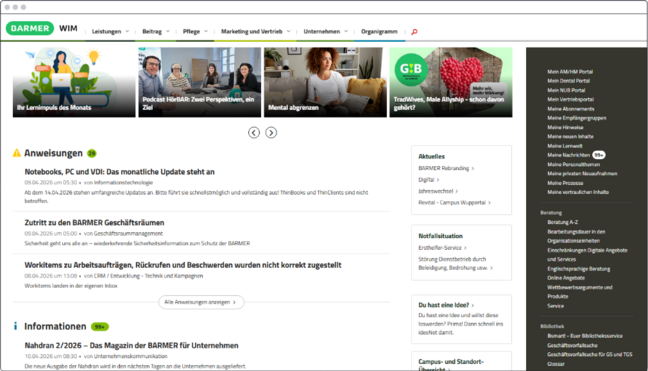
Task: Open the Service sidebar link
Action: click(x=555, y=306)
